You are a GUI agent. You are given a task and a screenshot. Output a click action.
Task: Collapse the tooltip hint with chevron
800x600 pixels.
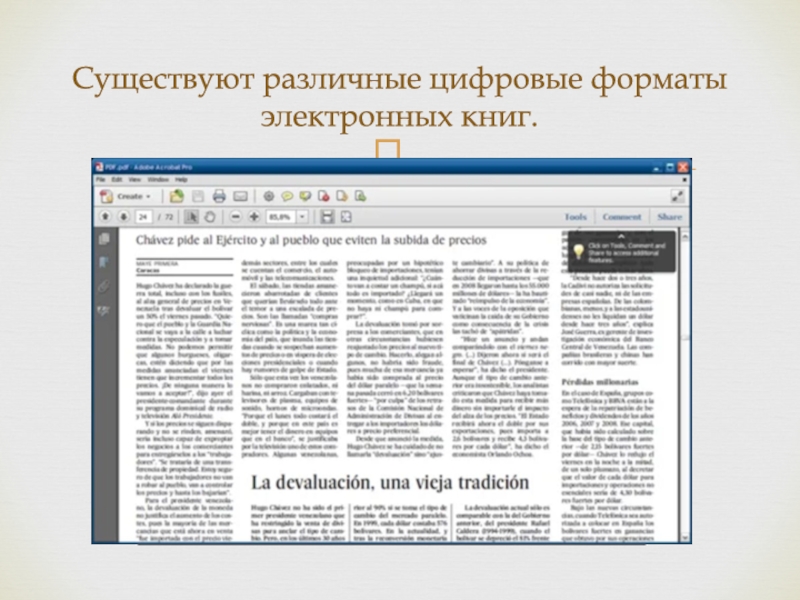pos(621,236)
